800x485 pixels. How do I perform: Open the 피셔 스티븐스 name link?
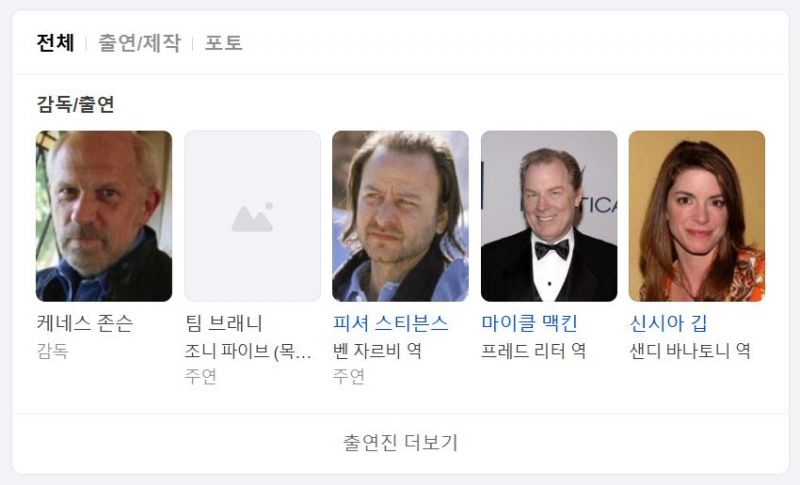[390, 324]
